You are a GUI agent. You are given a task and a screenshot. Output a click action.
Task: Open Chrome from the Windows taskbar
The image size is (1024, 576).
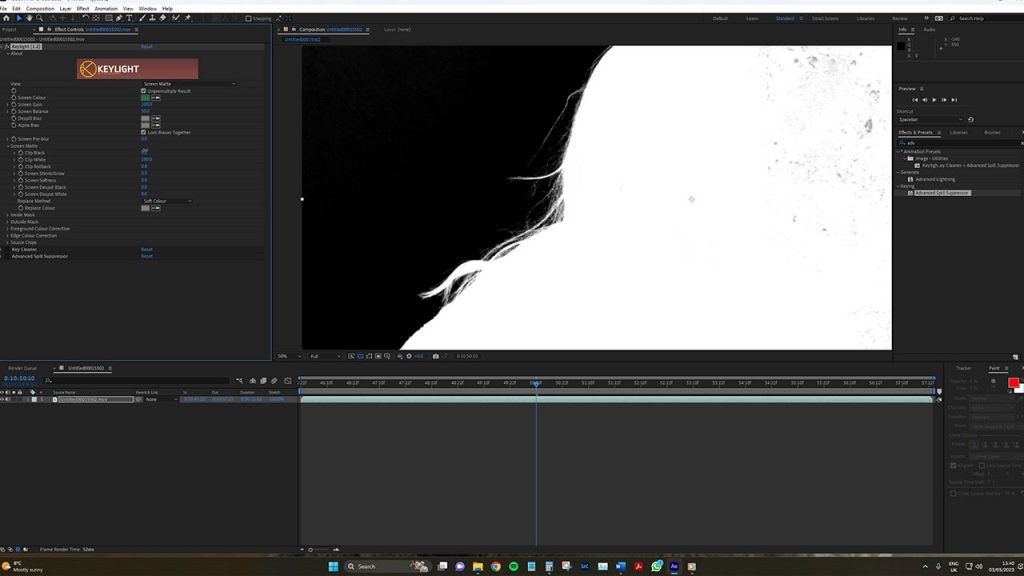496,566
